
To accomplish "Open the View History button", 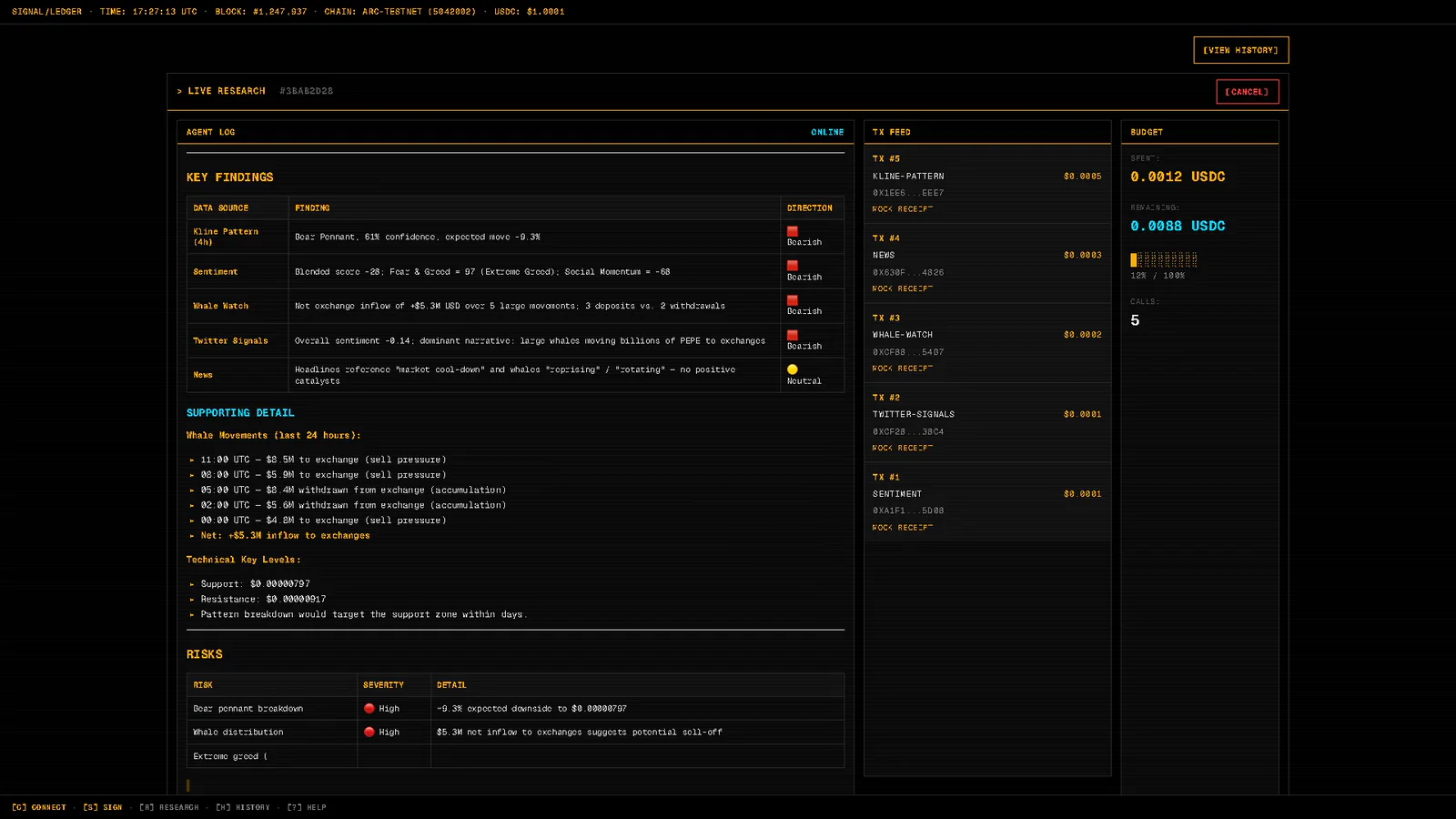I will point(1240,50).
